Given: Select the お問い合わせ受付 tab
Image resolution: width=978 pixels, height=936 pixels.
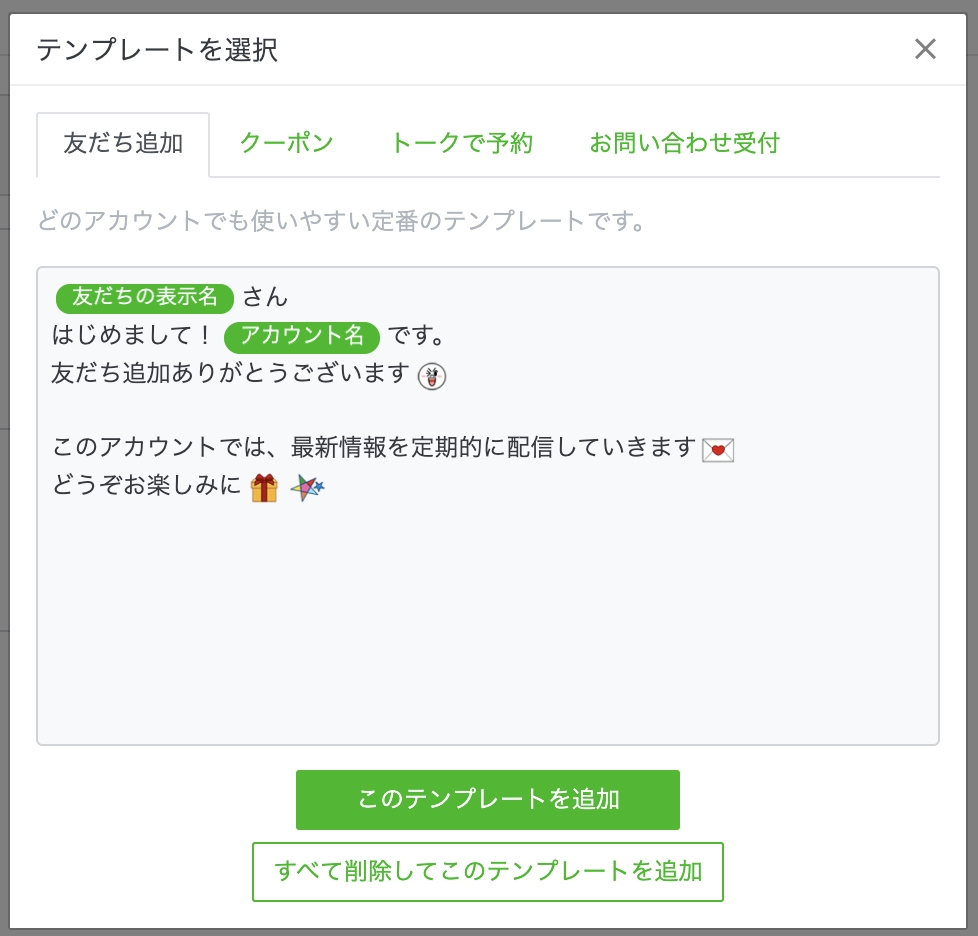Looking at the screenshot, I should pos(684,143).
